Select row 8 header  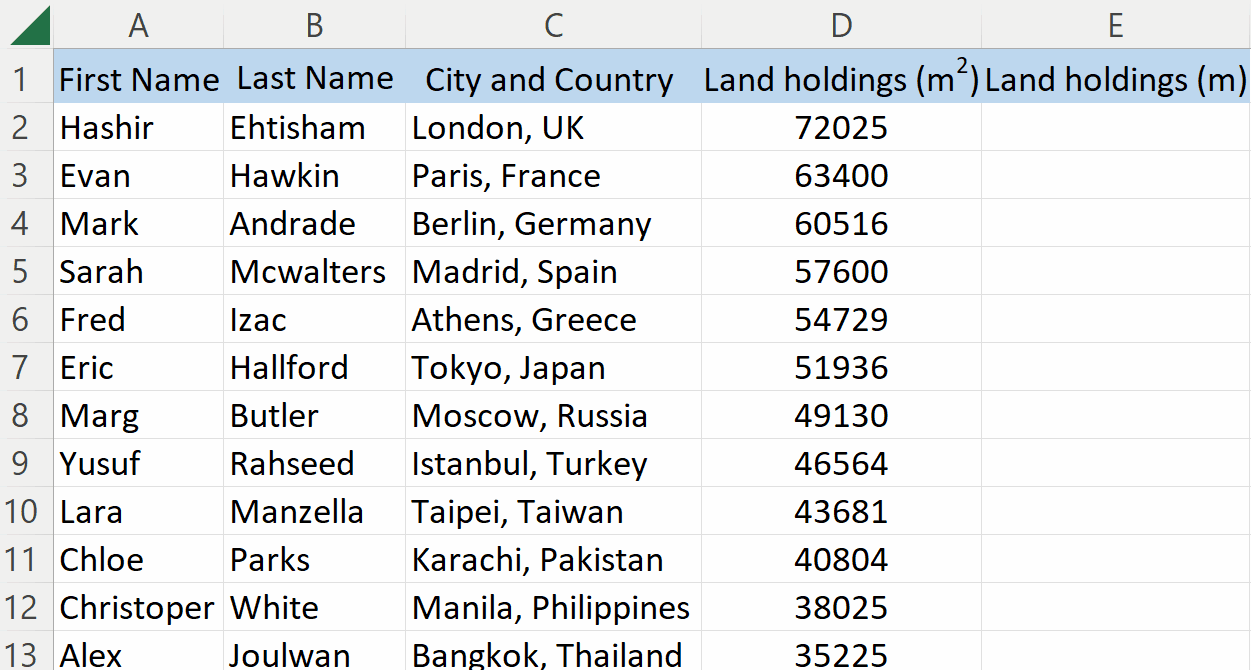click(26, 415)
